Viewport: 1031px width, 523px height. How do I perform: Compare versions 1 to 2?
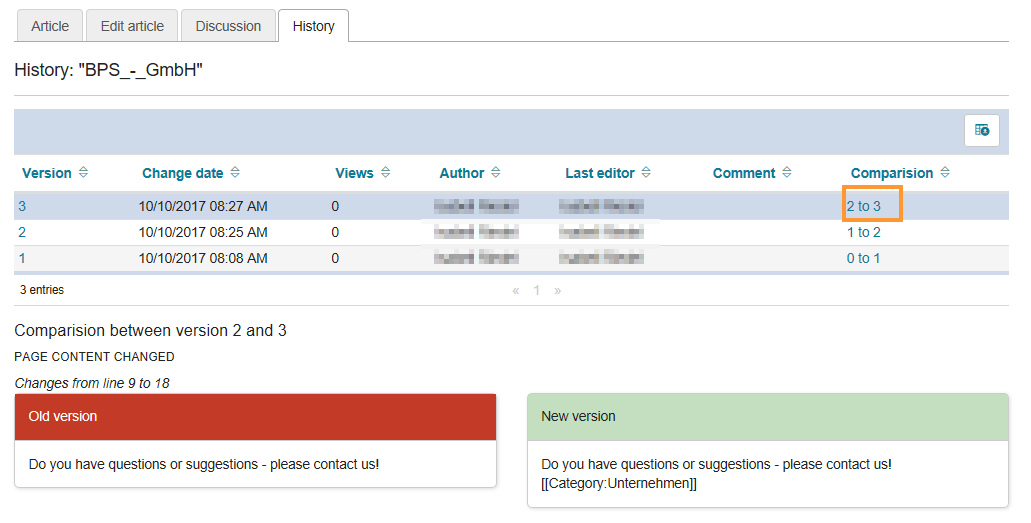click(864, 232)
